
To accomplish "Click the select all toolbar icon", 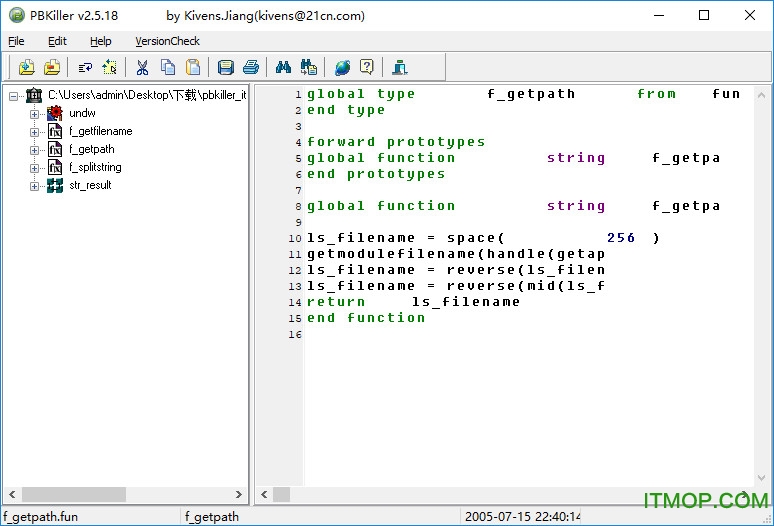I will tap(110, 67).
